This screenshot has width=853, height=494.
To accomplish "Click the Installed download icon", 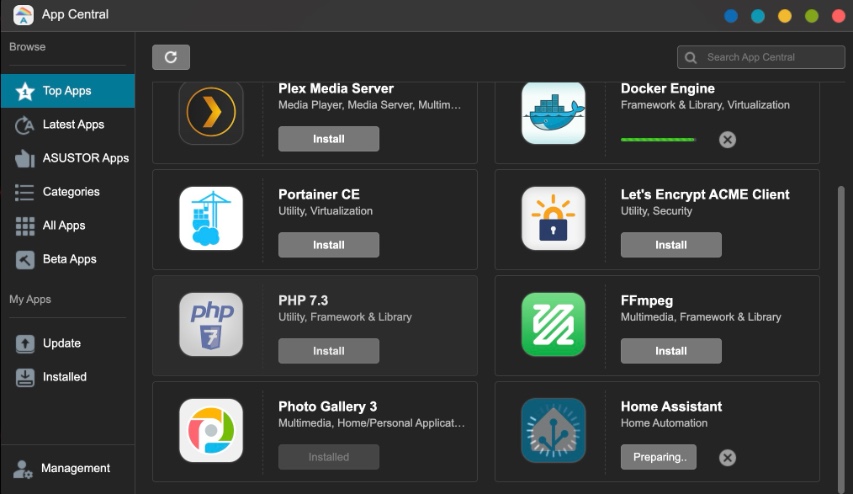I will point(25,378).
